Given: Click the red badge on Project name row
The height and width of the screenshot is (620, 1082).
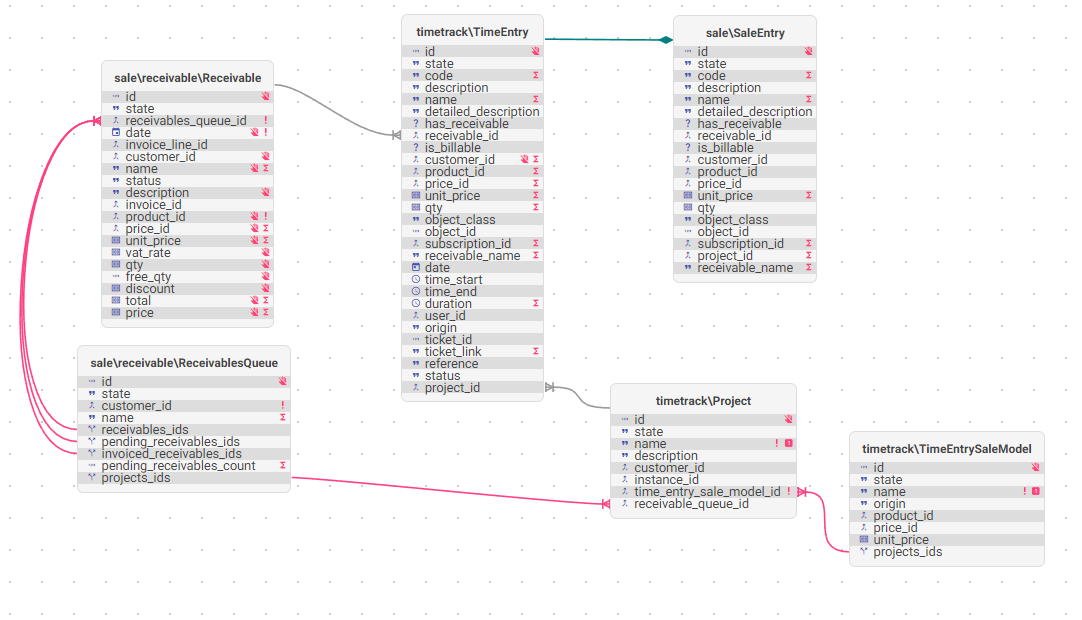Looking at the screenshot, I should (x=789, y=443).
